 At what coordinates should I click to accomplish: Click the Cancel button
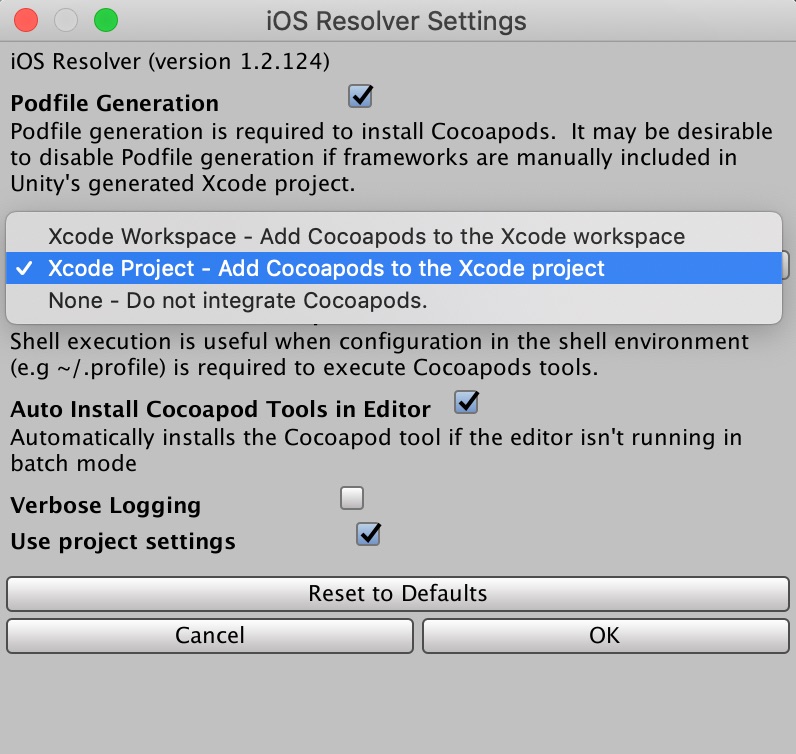tap(210, 635)
